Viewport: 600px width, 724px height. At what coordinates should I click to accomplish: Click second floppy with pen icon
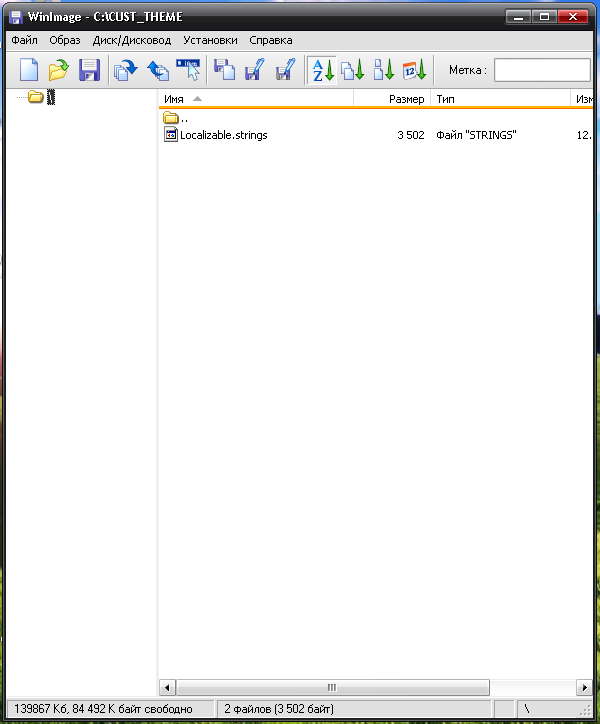coord(285,70)
